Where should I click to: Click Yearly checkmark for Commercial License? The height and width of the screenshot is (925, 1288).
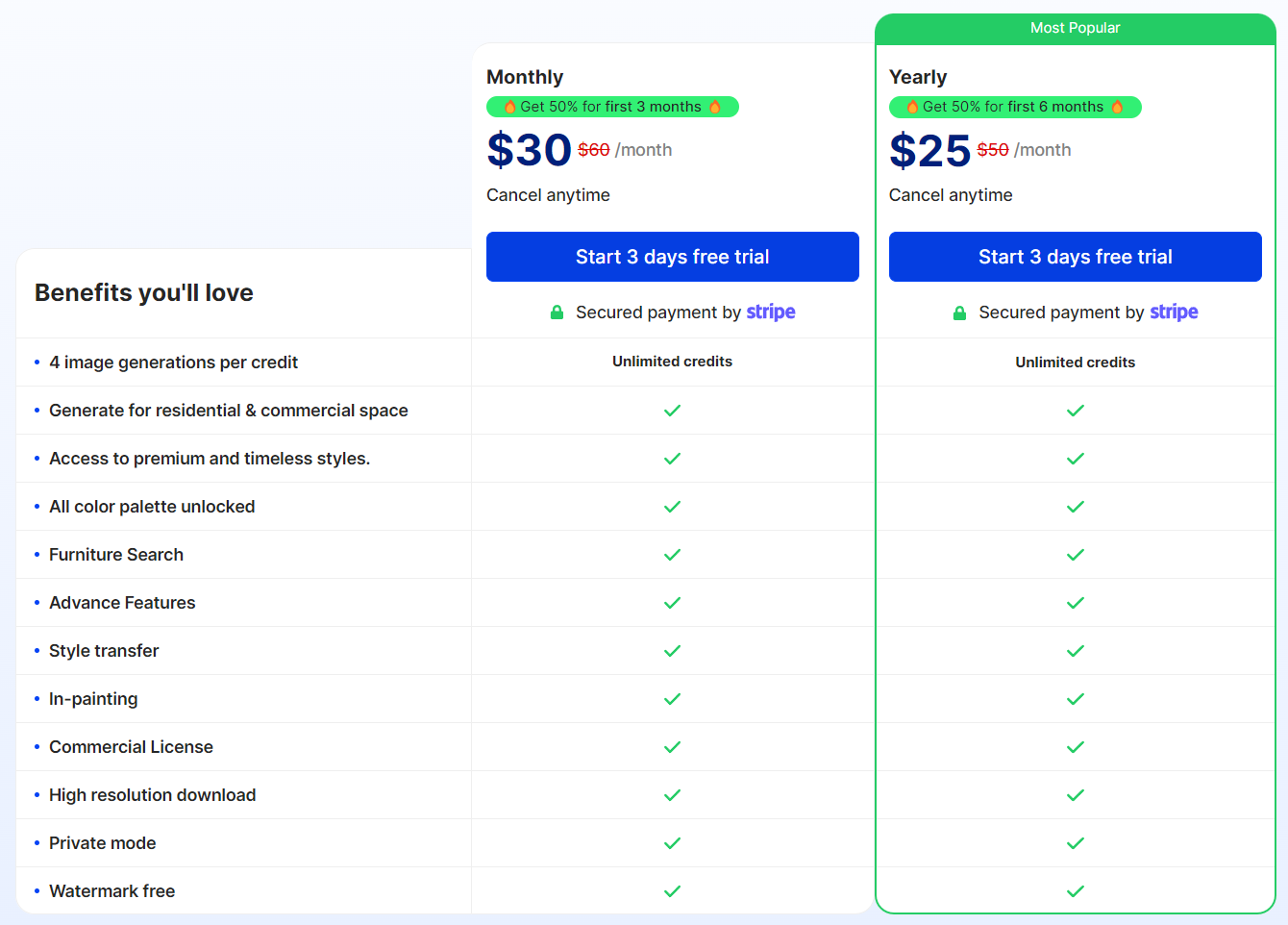click(1076, 747)
